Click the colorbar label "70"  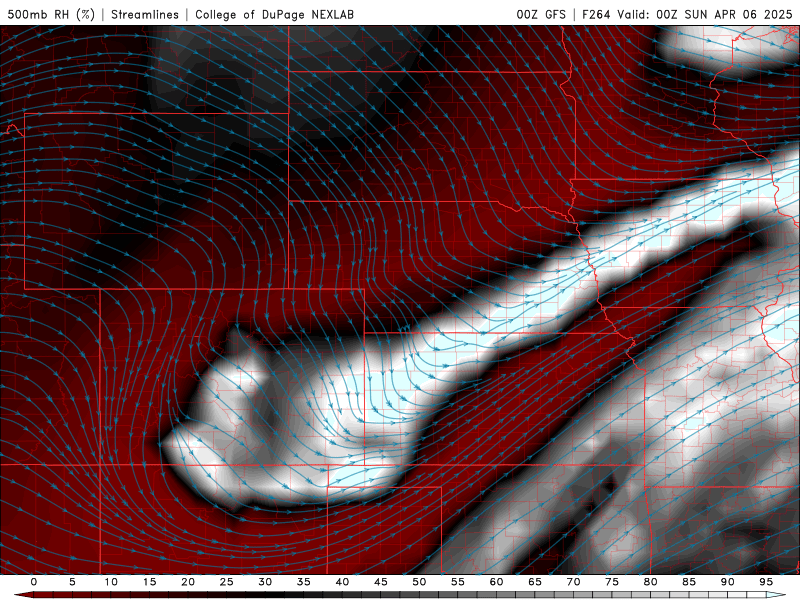573,582
